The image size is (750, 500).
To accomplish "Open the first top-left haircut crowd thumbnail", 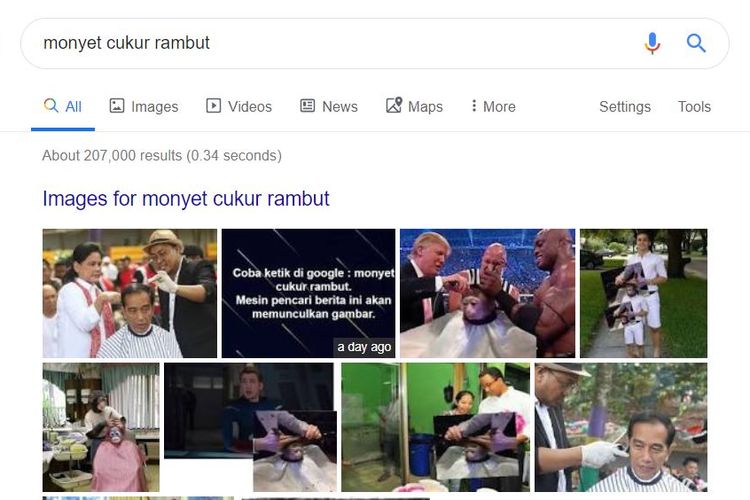I will (130, 293).
